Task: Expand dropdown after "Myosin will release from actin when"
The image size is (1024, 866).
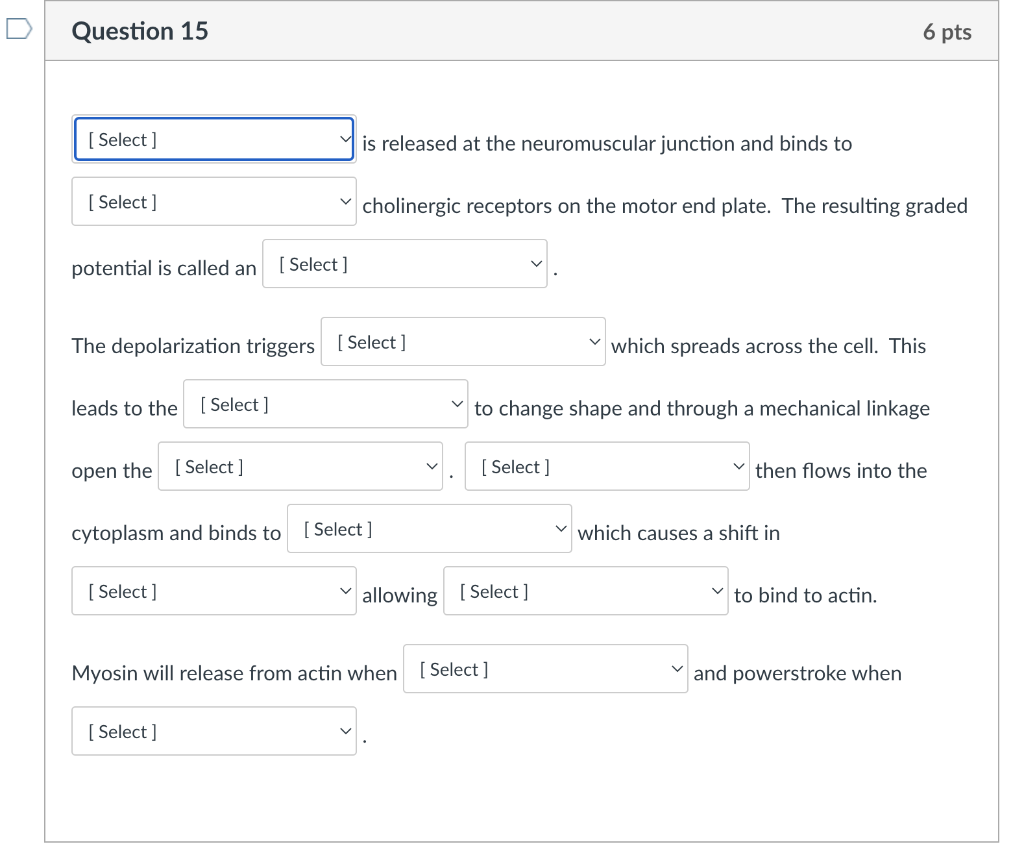Action: [x=546, y=670]
